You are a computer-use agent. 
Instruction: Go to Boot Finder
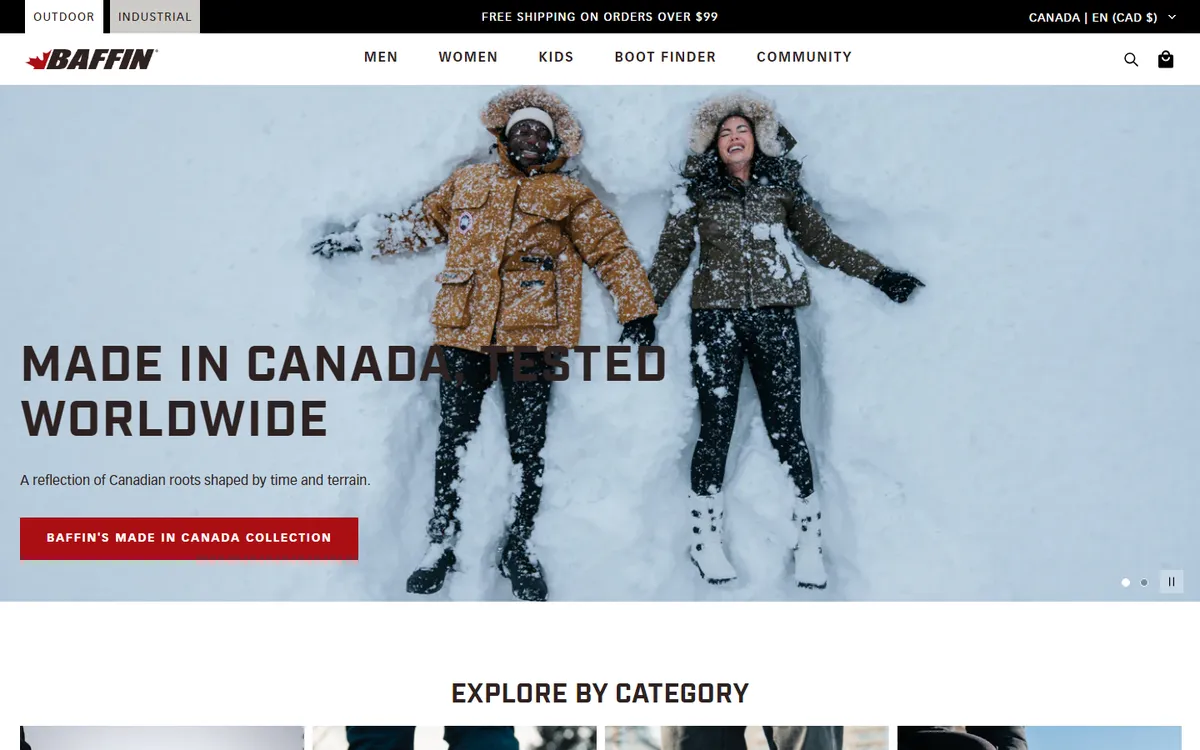click(x=665, y=57)
